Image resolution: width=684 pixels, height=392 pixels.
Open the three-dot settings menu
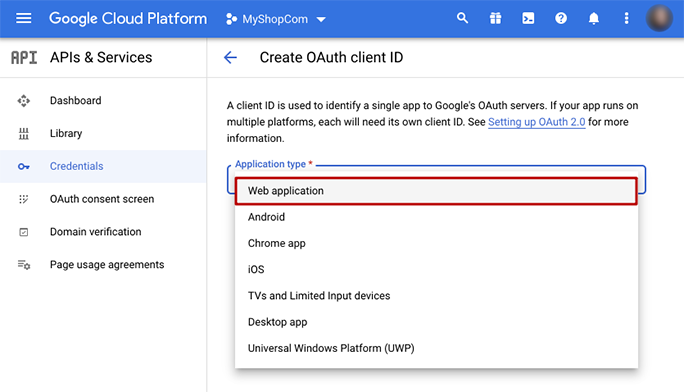click(x=626, y=18)
